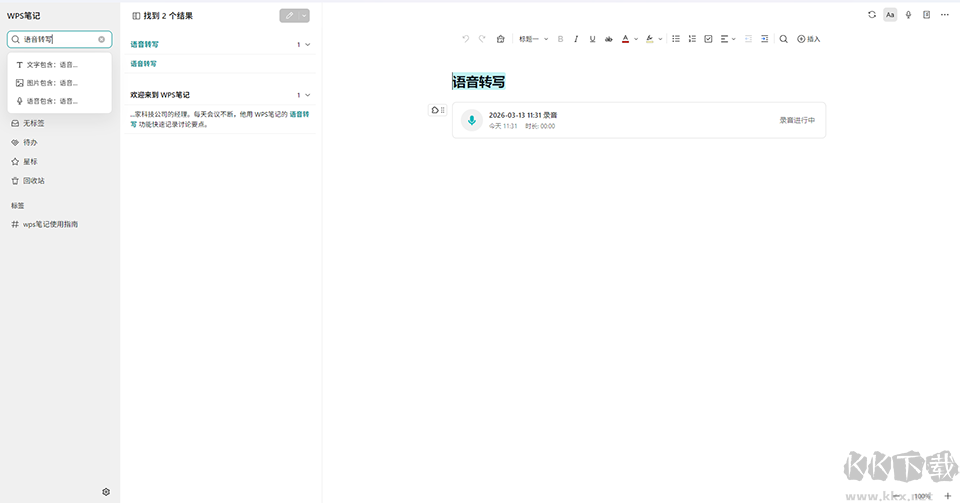Open the three-dot more options menu
Screen dimensions: 960x503
pyautogui.click(x=945, y=15)
